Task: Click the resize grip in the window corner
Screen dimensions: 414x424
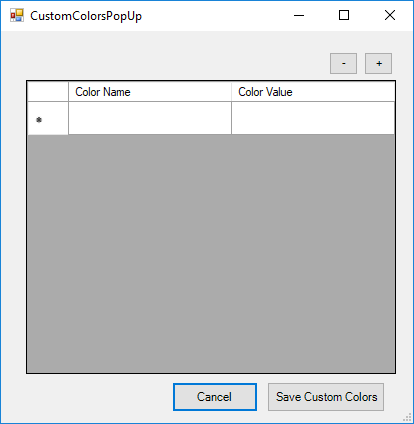Action: point(408,418)
